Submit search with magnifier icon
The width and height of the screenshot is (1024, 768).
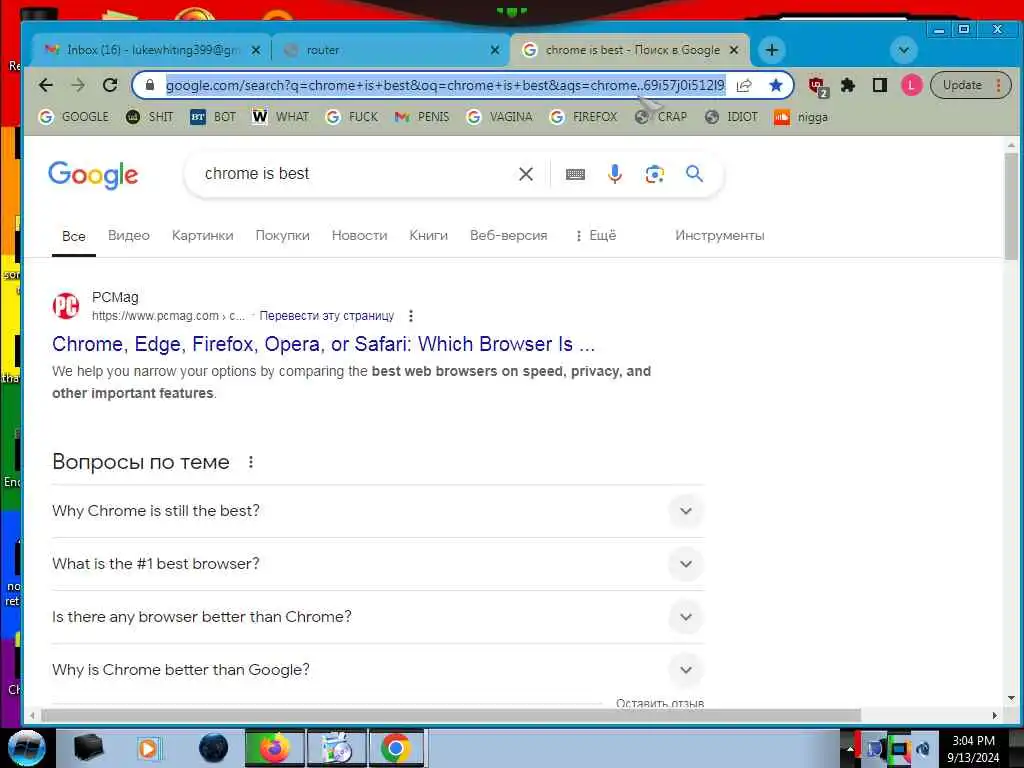(694, 174)
